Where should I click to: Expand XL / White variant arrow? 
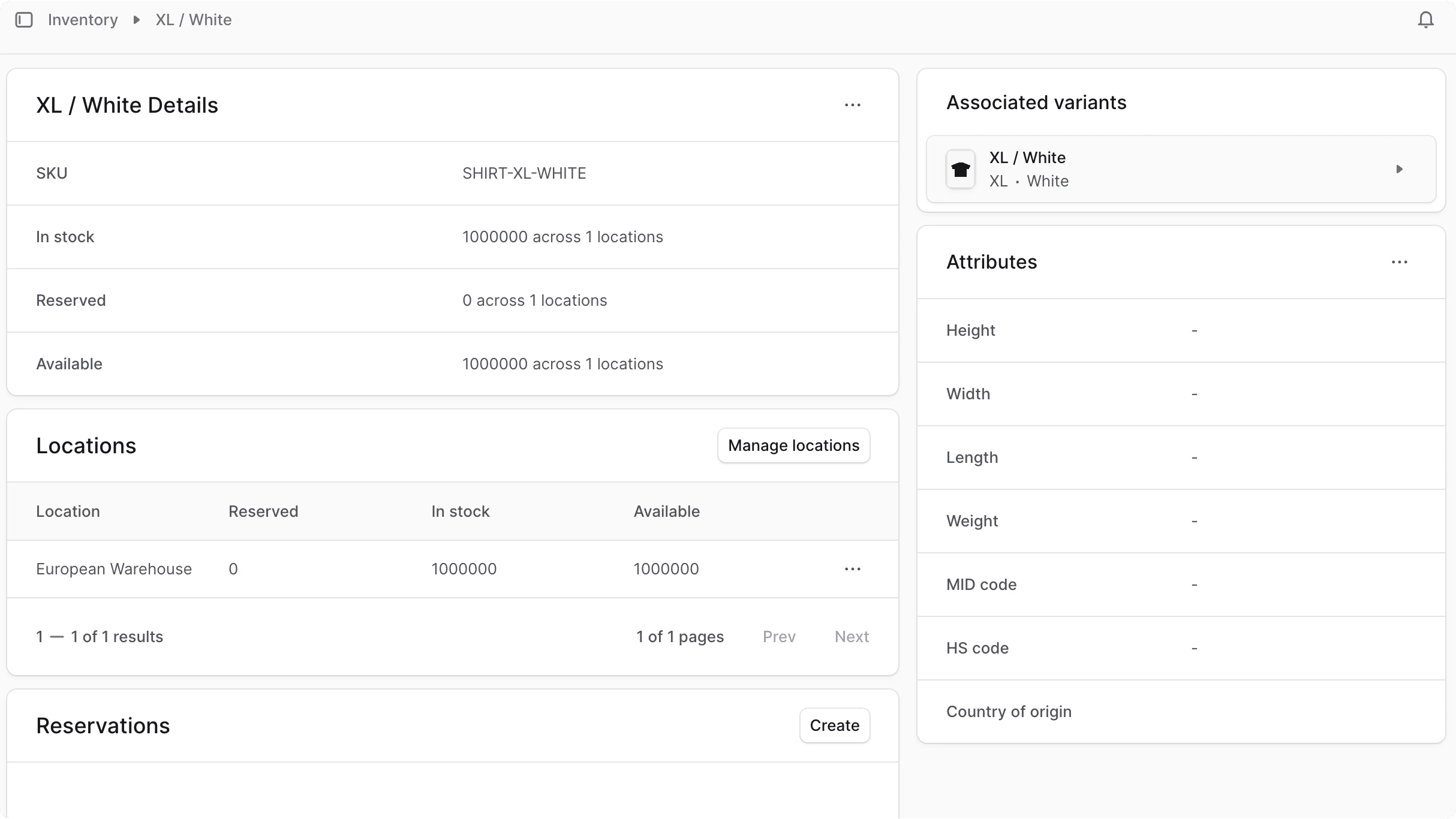click(x=1399, y=169)
